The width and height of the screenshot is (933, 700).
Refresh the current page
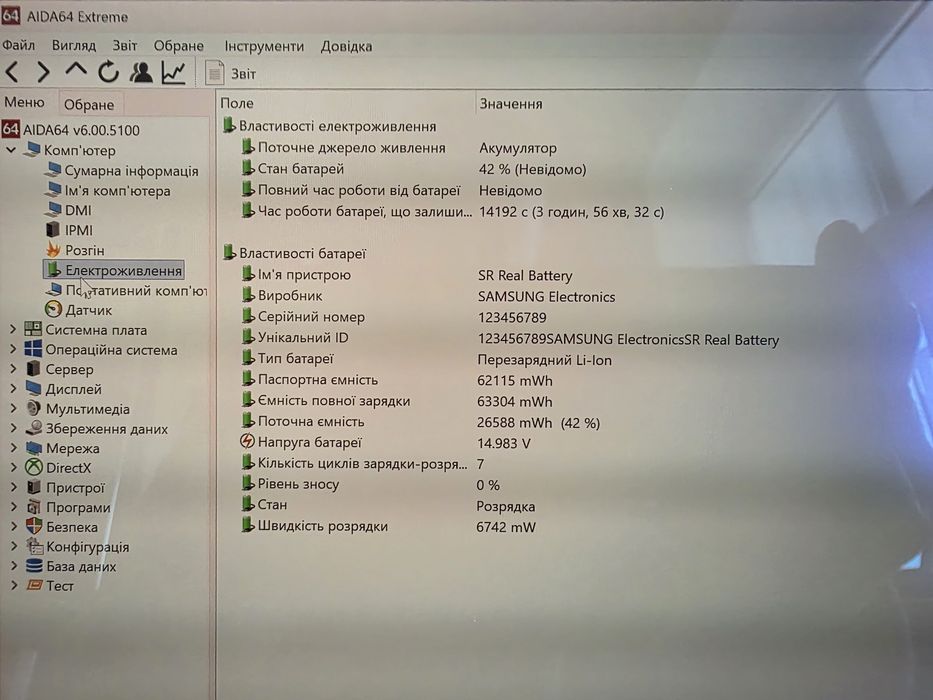point(108,72)
